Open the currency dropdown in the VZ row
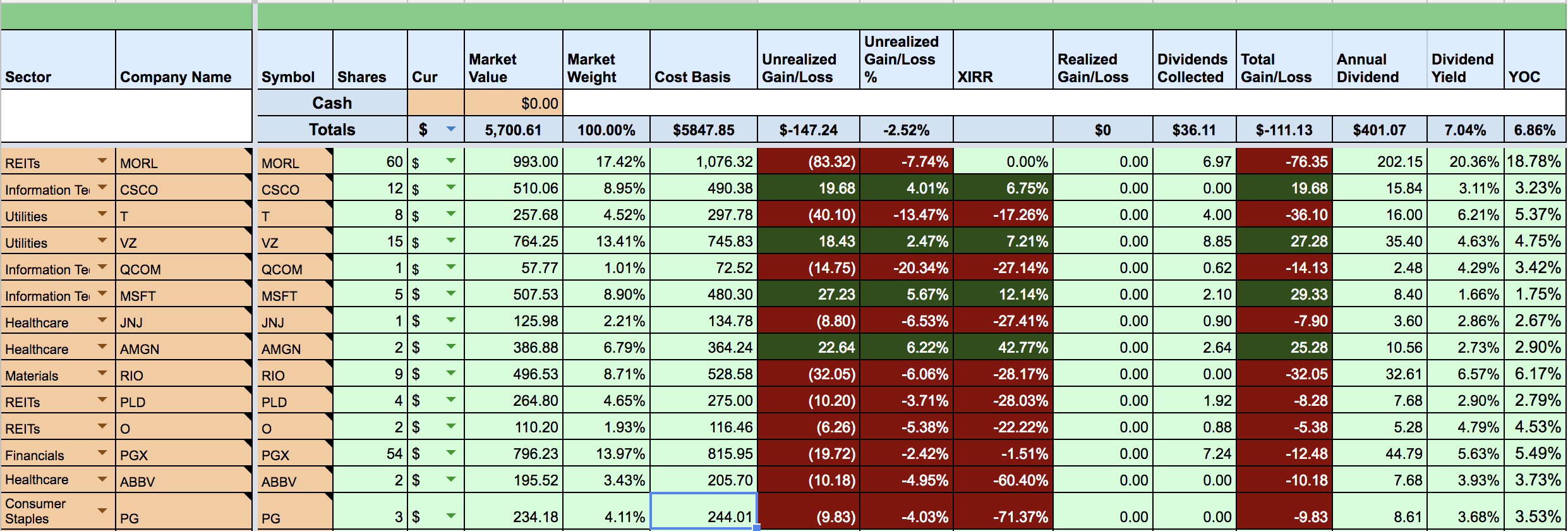The image size is (1568, 531). click(450, 241)
